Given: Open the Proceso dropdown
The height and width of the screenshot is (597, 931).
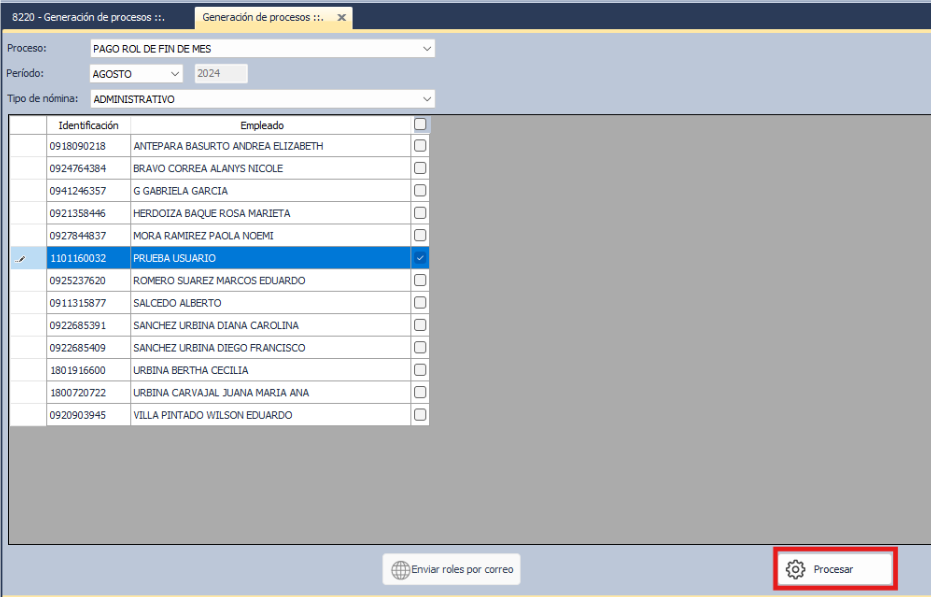Looking at the screenshot, I should tap(427, 48).
